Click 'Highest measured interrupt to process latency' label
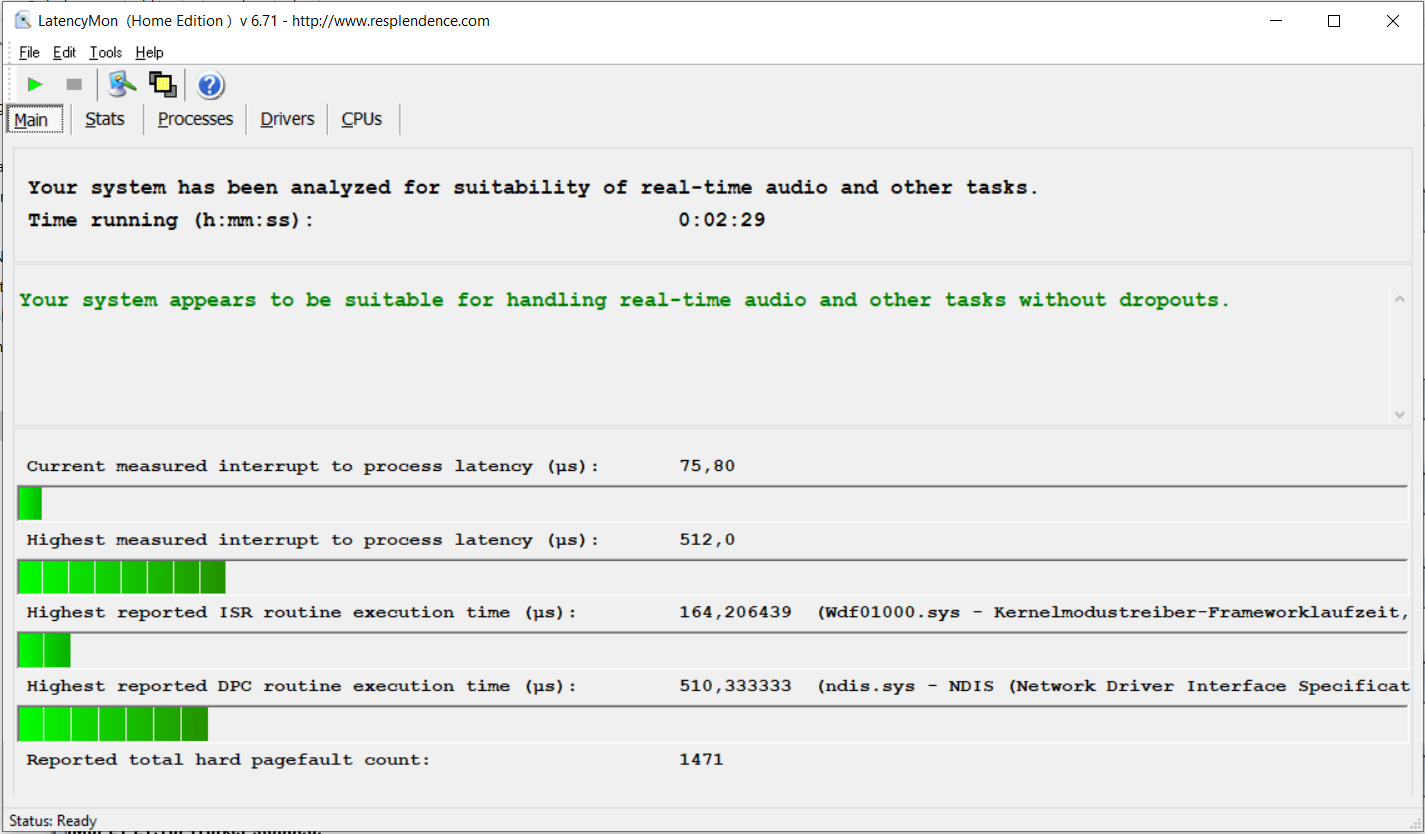 point(313,540)
